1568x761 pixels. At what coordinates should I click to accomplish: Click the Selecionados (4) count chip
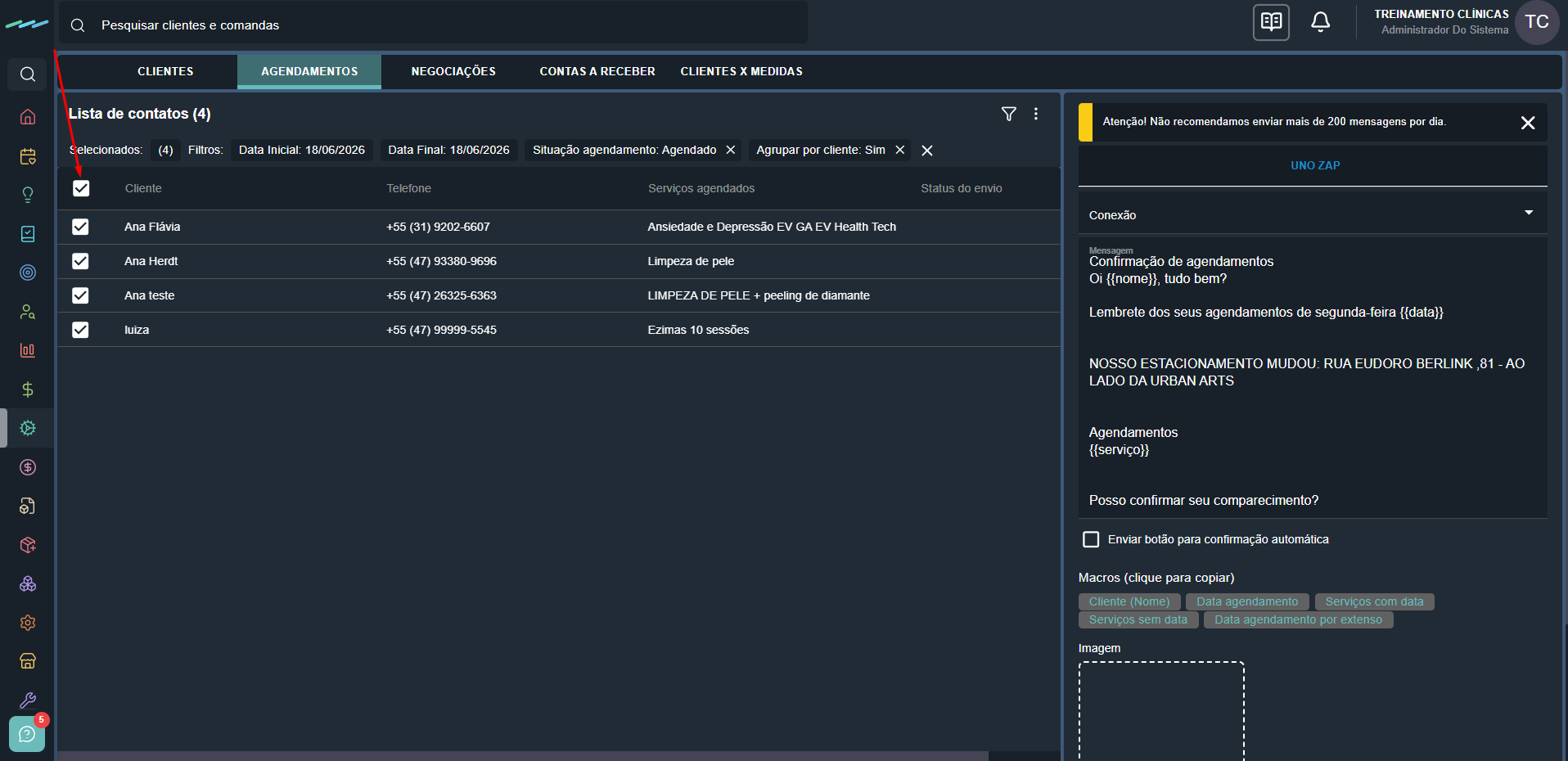click(x=165, y=150)
